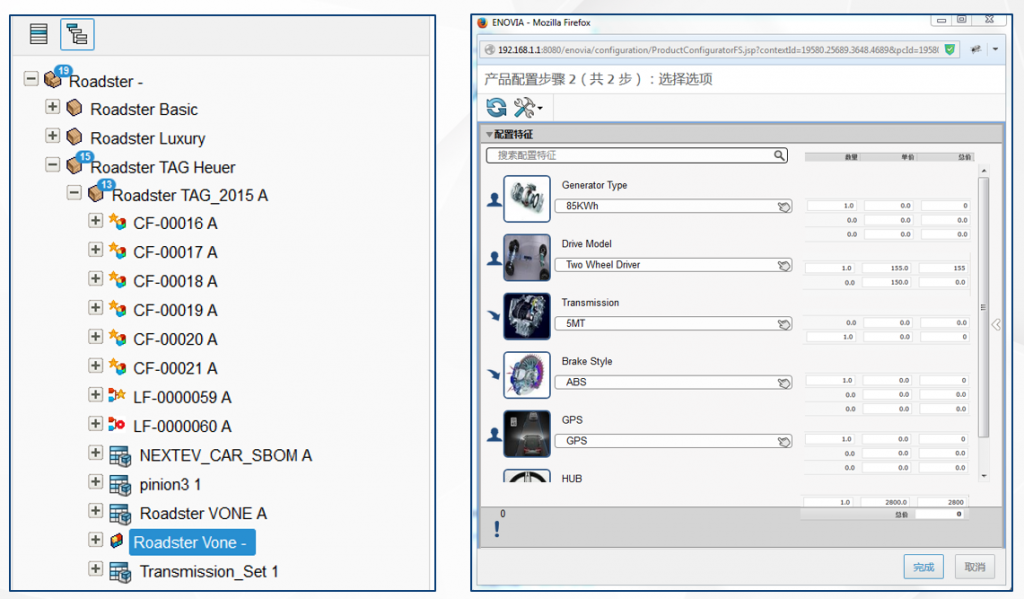1024x599 pixels.
Task: Open the wrench tools dropdown icon
Action: pyautogui.click(x=526, y=108)
